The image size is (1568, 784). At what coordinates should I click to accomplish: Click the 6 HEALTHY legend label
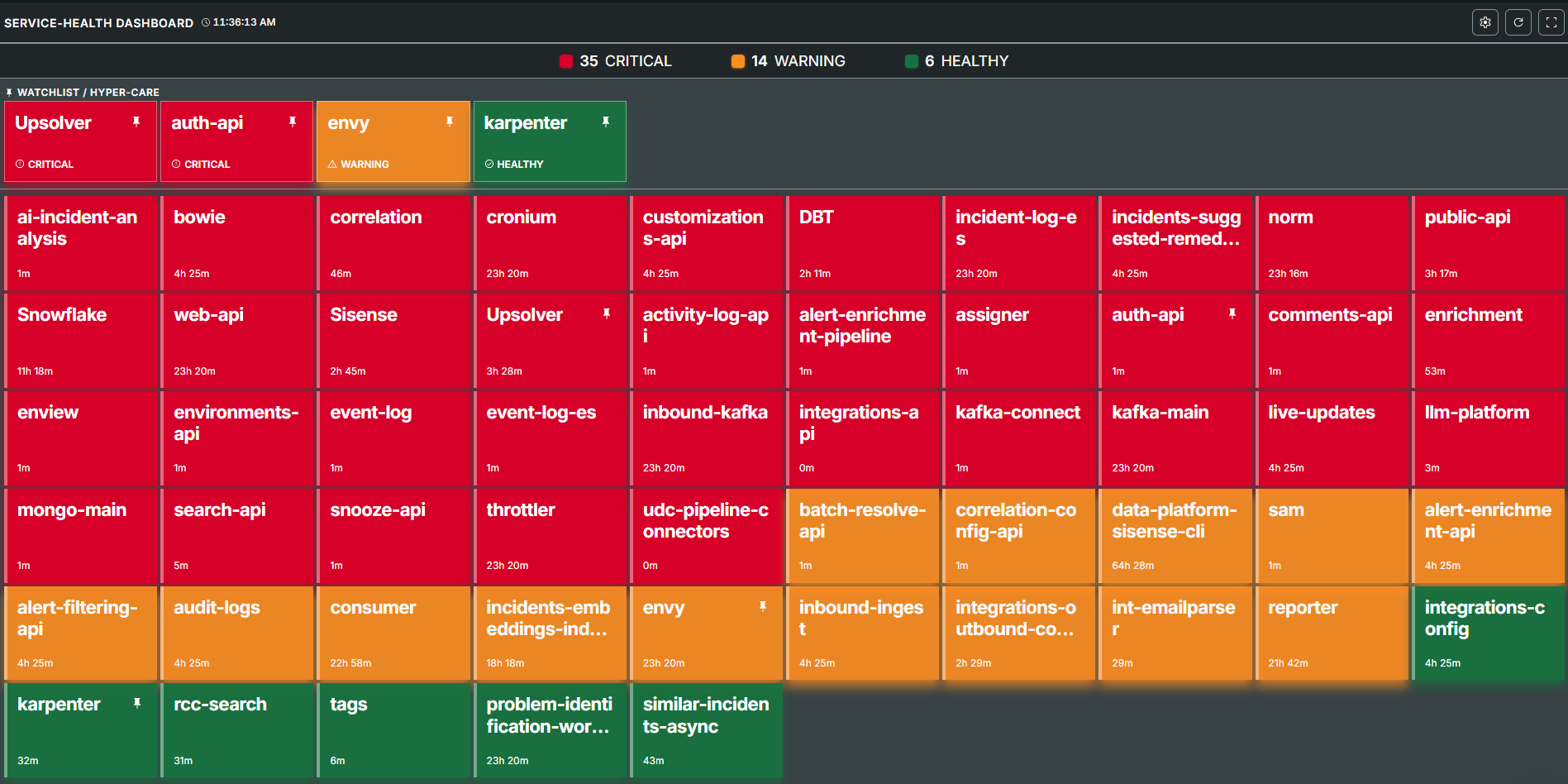tap(969, 60)
